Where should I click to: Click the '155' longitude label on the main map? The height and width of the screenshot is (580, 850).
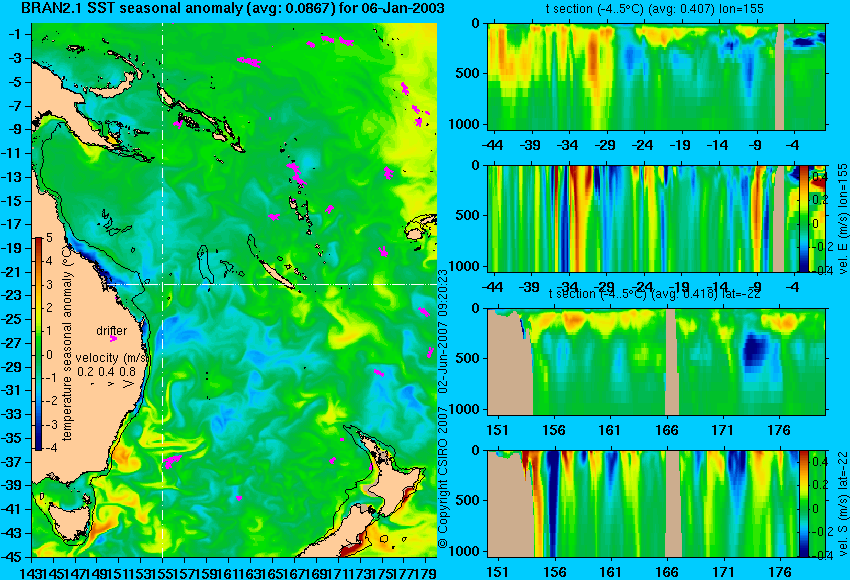[x=163, y=572]
